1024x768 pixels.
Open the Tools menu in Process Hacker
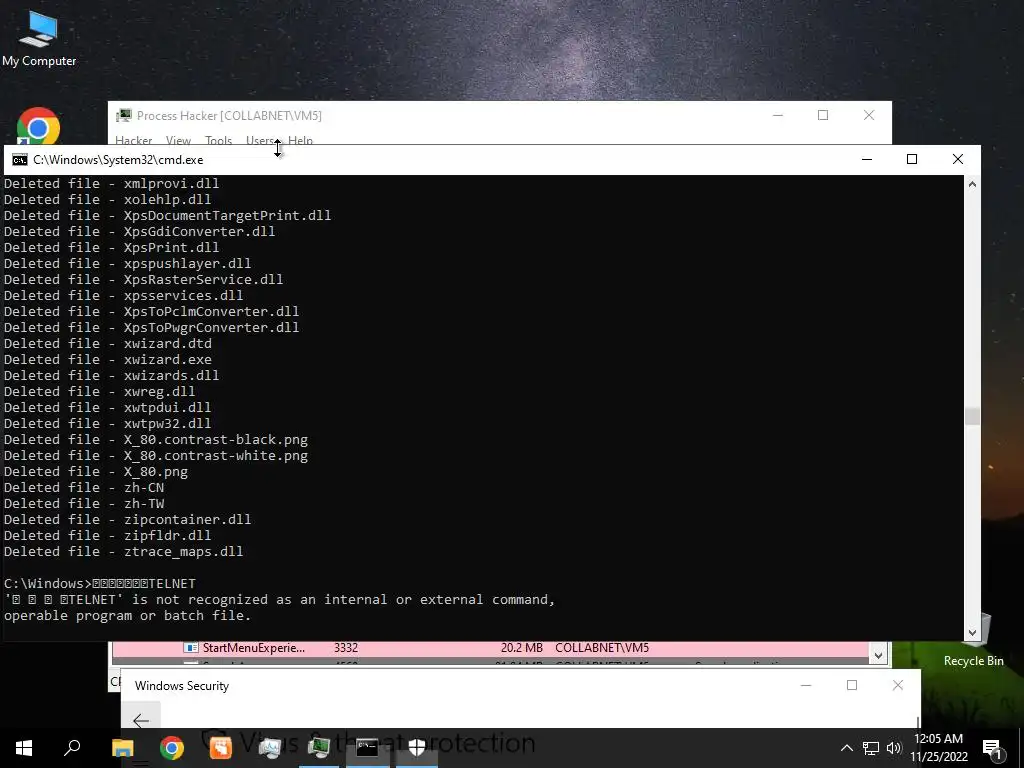pos(219,140)
